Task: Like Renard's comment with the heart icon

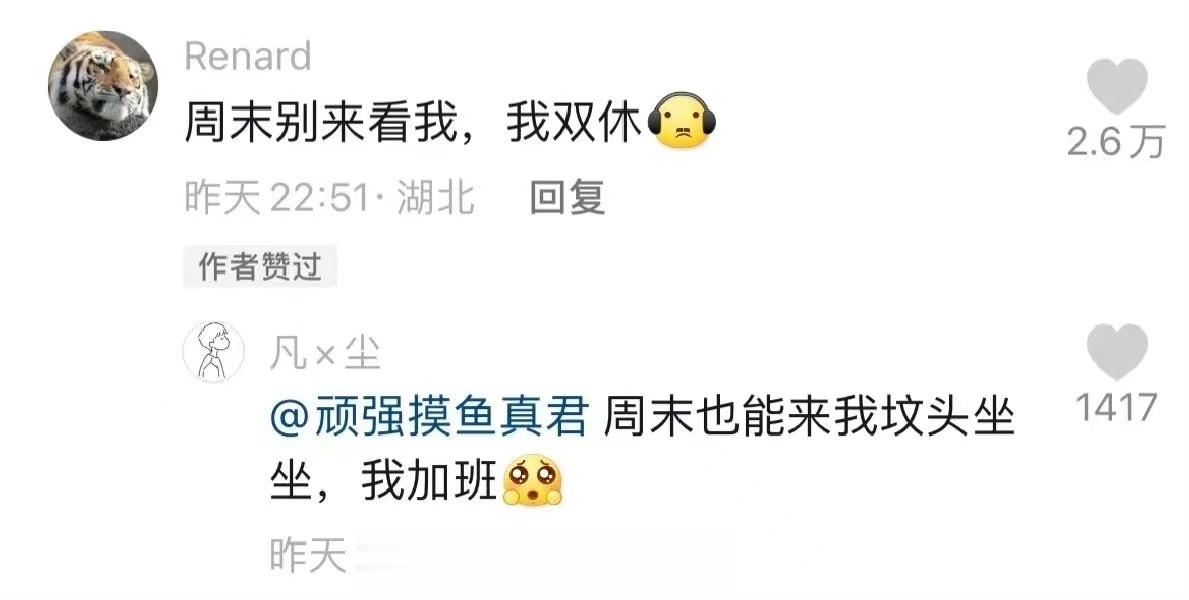Action: [x=1117, y=86]
